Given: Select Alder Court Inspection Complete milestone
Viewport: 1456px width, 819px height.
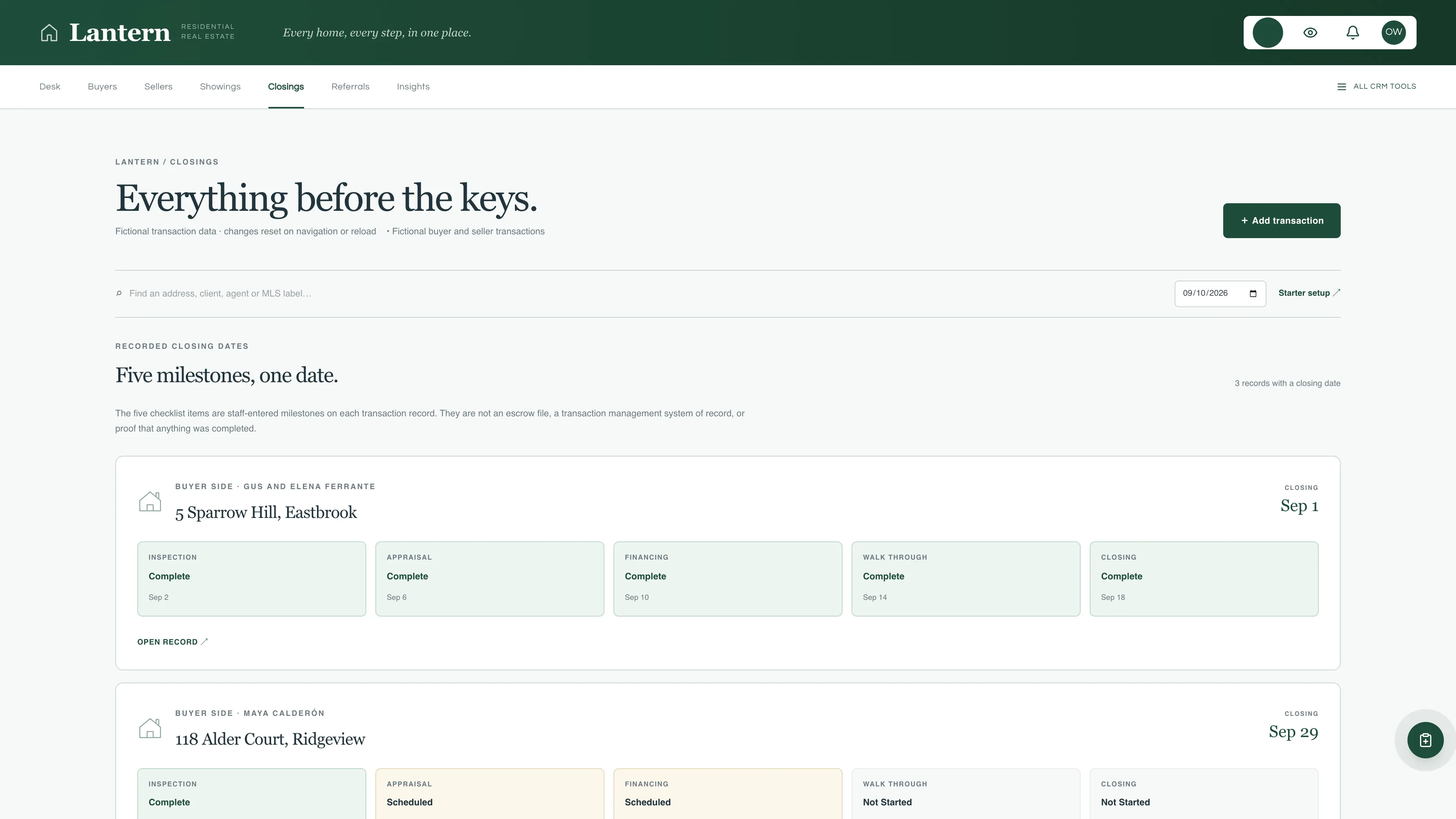Looking at the screenshot, I should (251, 794).
